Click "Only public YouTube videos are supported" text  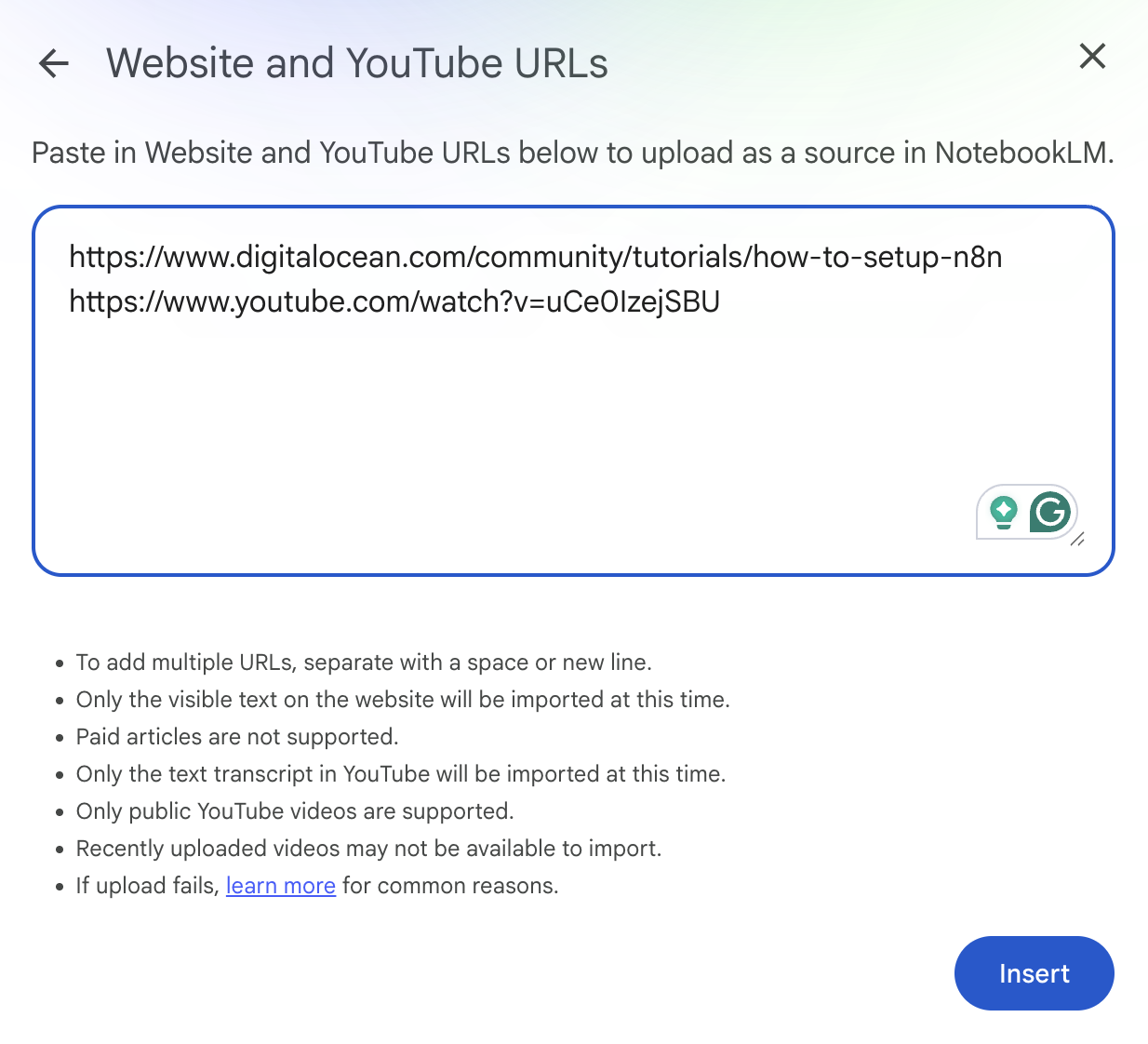(294, 811)
